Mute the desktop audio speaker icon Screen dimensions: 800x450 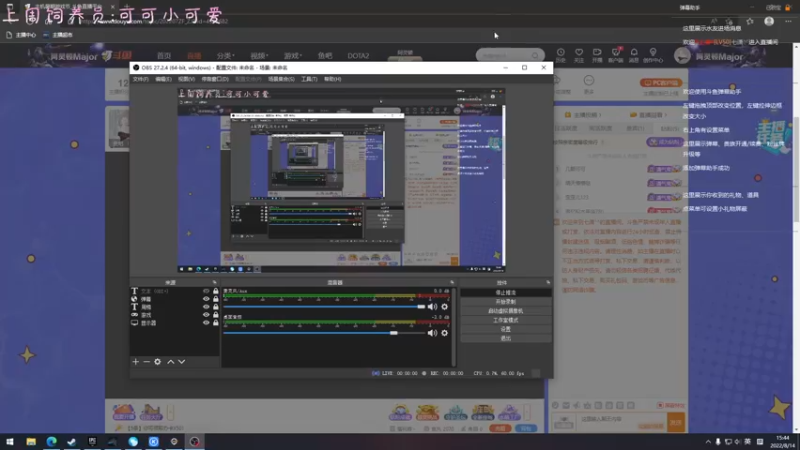(432, 333)
